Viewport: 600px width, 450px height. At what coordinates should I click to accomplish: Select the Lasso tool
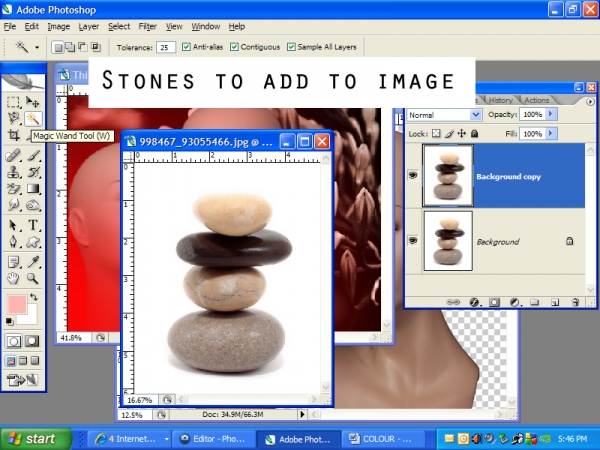13,119
